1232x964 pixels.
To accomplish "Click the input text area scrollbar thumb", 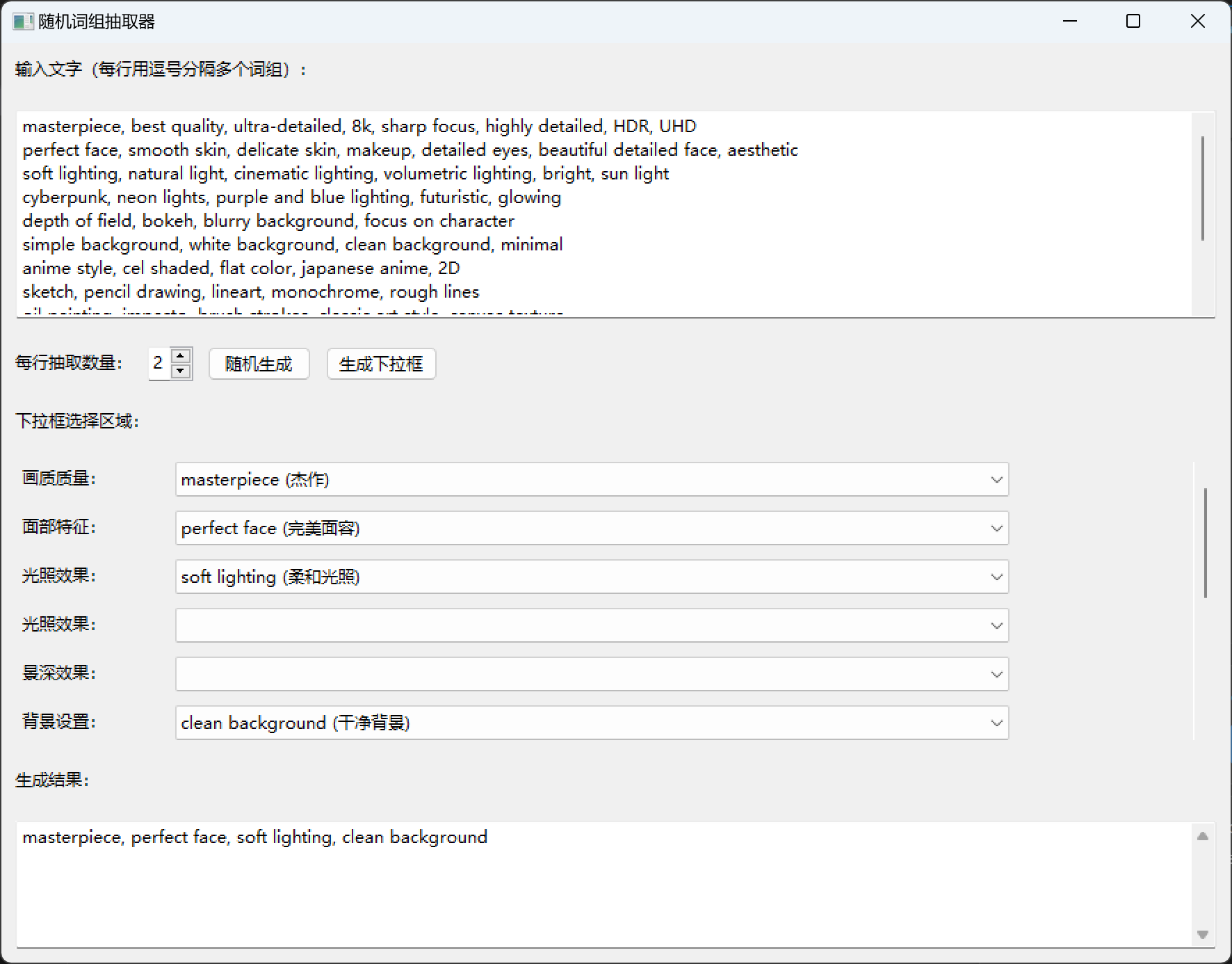I will click(x=1203, y=188).
